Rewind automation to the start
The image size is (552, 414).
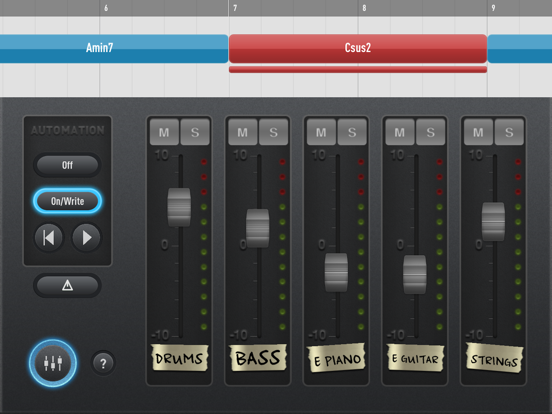click(49, 238)
